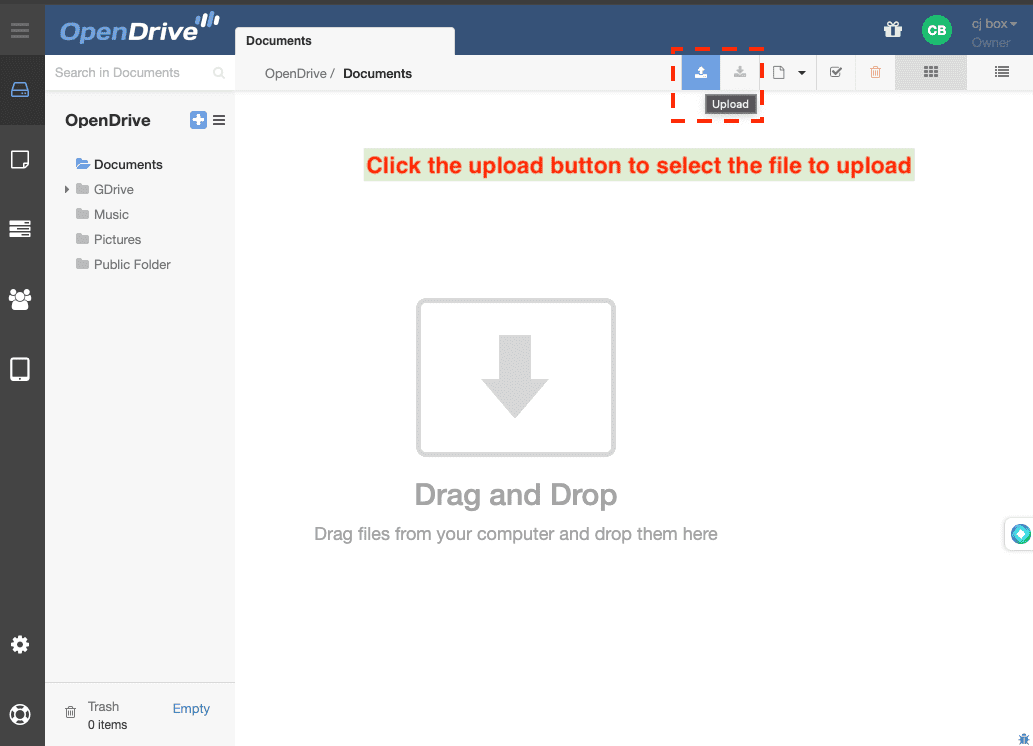This screenshot has height=746, width=1033.
Task: Open the Drive files sidebar icon
Action: [20, 90]
